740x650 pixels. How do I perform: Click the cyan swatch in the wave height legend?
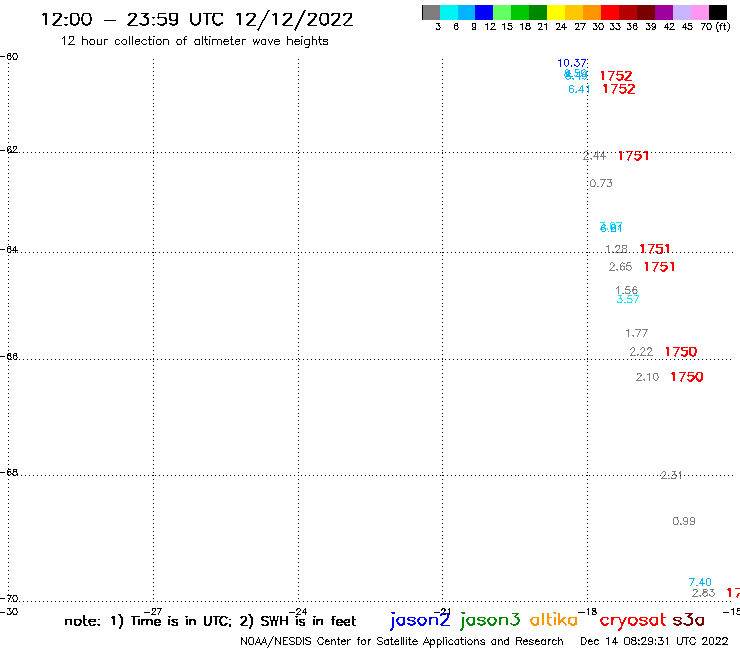tap(449, 12)
